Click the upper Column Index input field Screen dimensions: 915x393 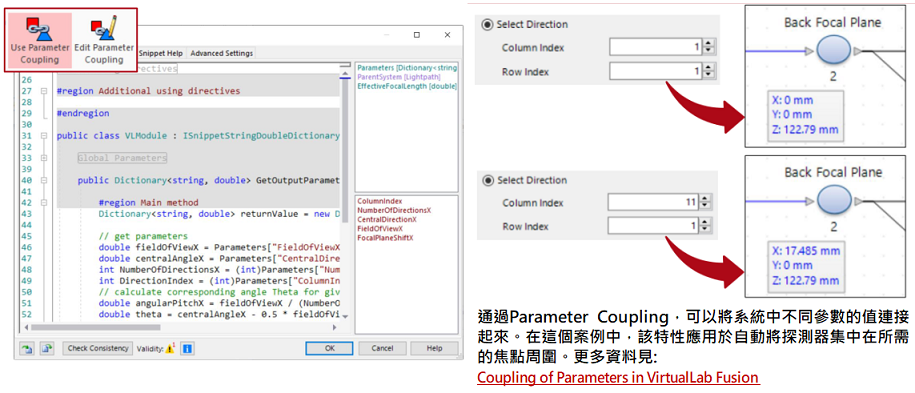tap(656, 48)
